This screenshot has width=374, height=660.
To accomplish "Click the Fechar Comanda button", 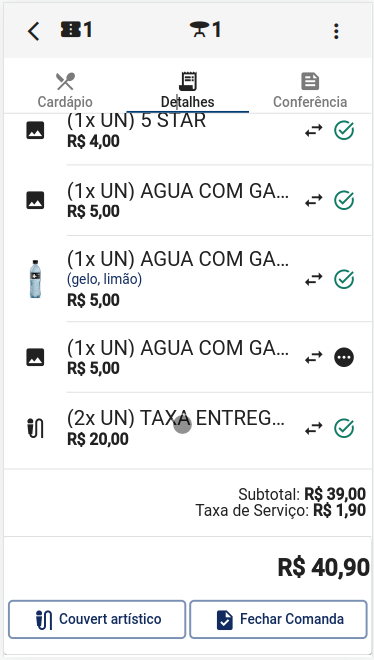I will pos(279,619).
